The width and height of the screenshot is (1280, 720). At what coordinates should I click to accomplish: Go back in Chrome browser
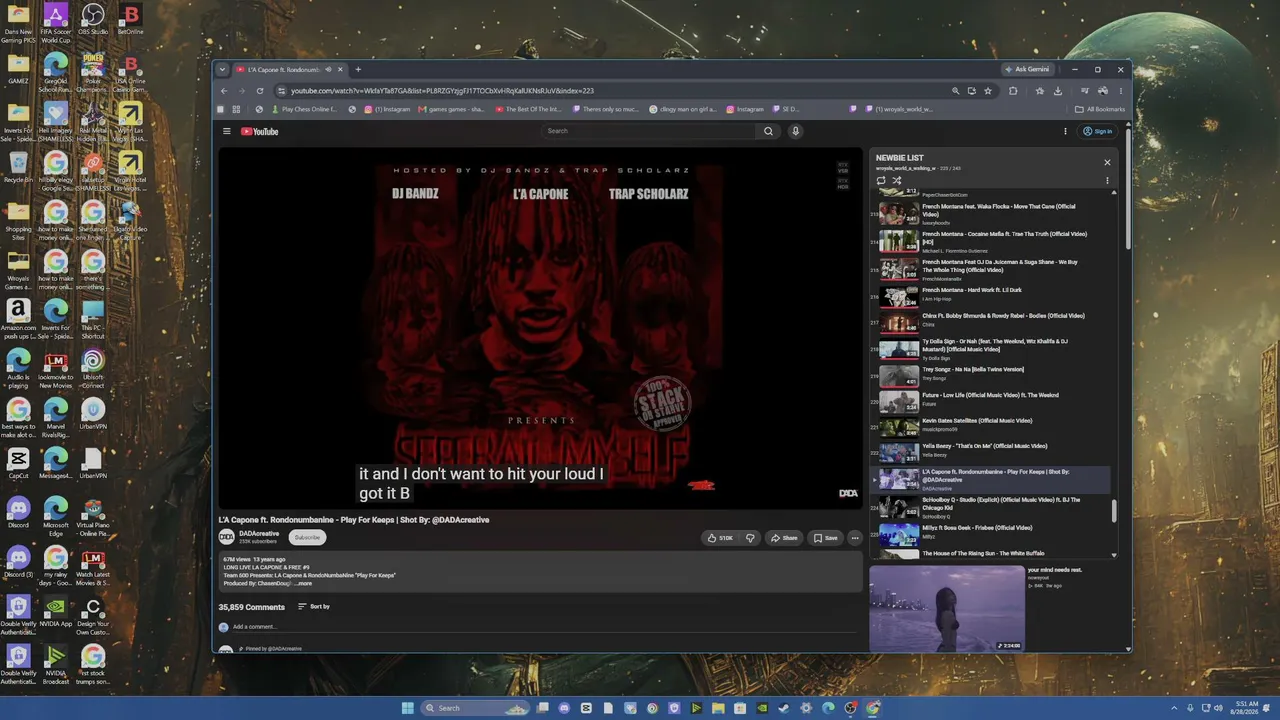[224, 91]
